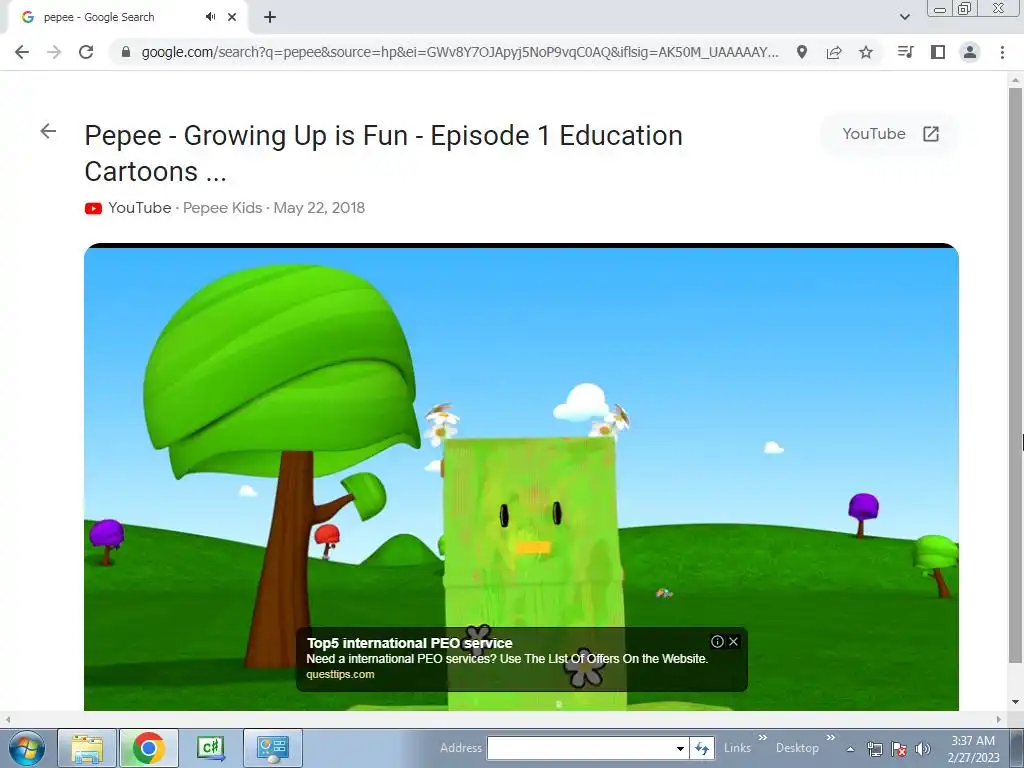The width and height of the screenshot is (1024, 768).
Task: Bookmark this page with the star icon
Action: click(x=866, y=52)
